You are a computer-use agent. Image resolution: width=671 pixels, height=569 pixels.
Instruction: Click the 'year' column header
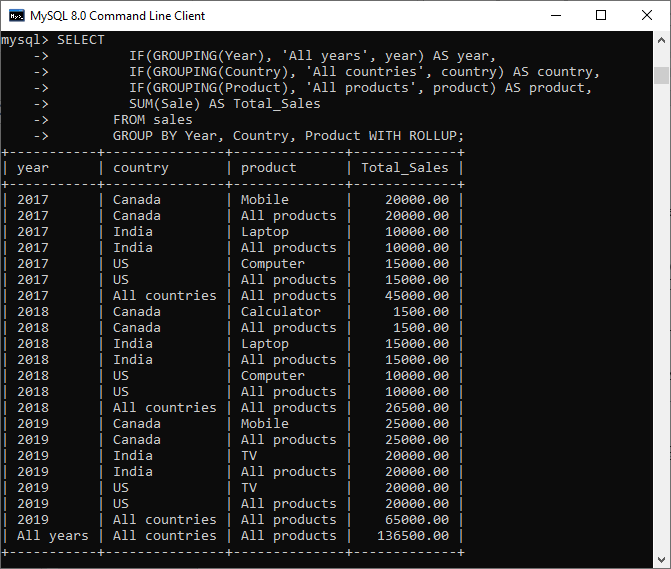[x=33, y=168]
